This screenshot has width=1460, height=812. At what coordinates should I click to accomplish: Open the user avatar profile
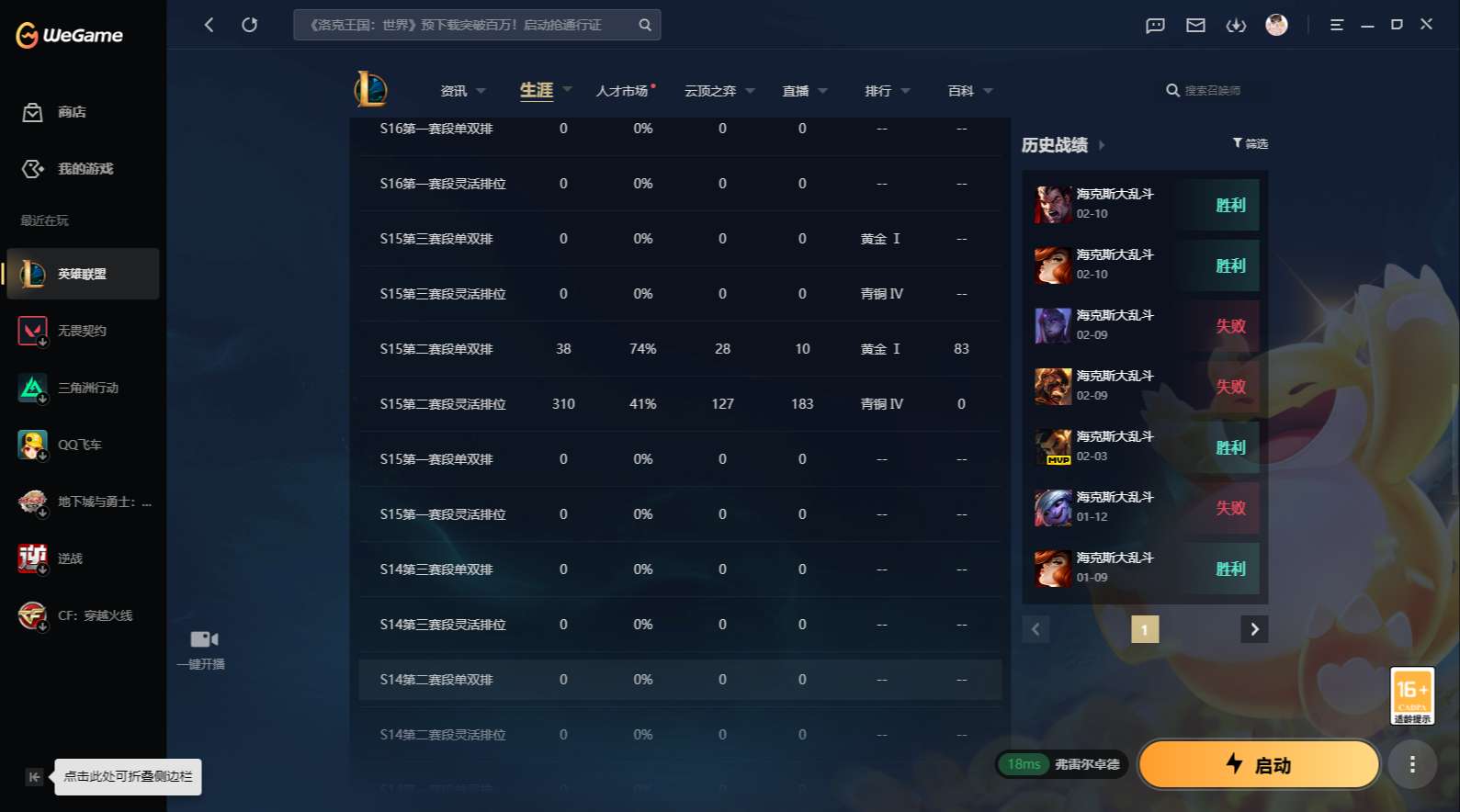1276,25
